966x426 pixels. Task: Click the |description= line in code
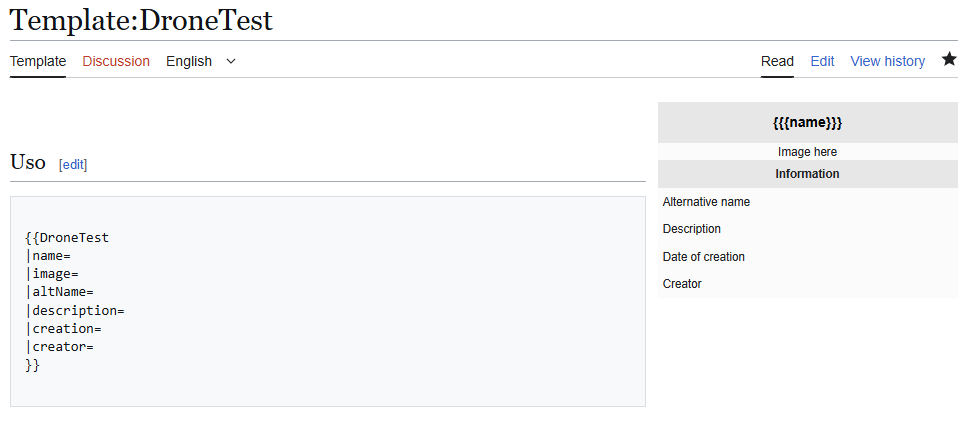click(75, 311)
